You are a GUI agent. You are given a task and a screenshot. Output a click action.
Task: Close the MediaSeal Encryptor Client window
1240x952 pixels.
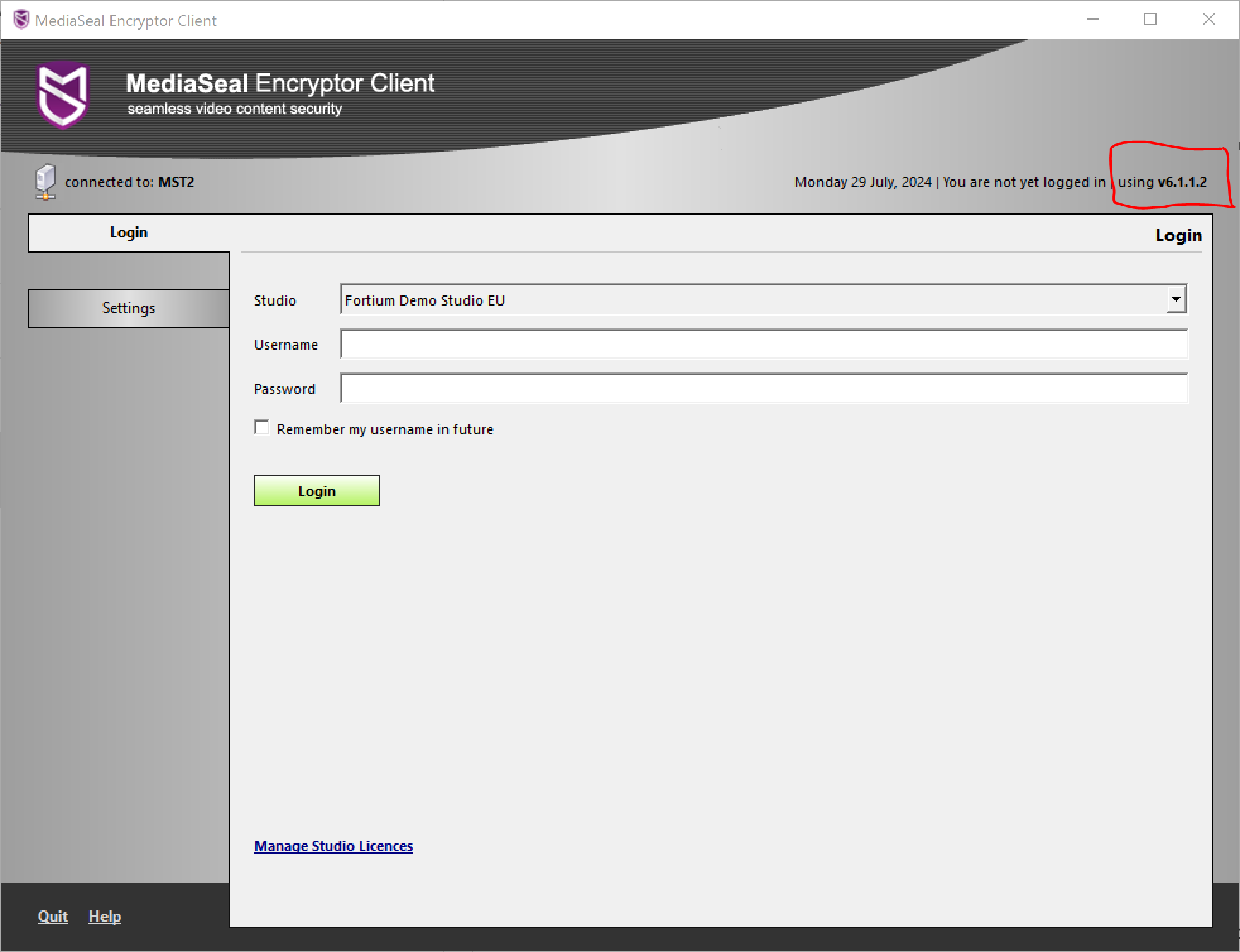coord(1208,20)
